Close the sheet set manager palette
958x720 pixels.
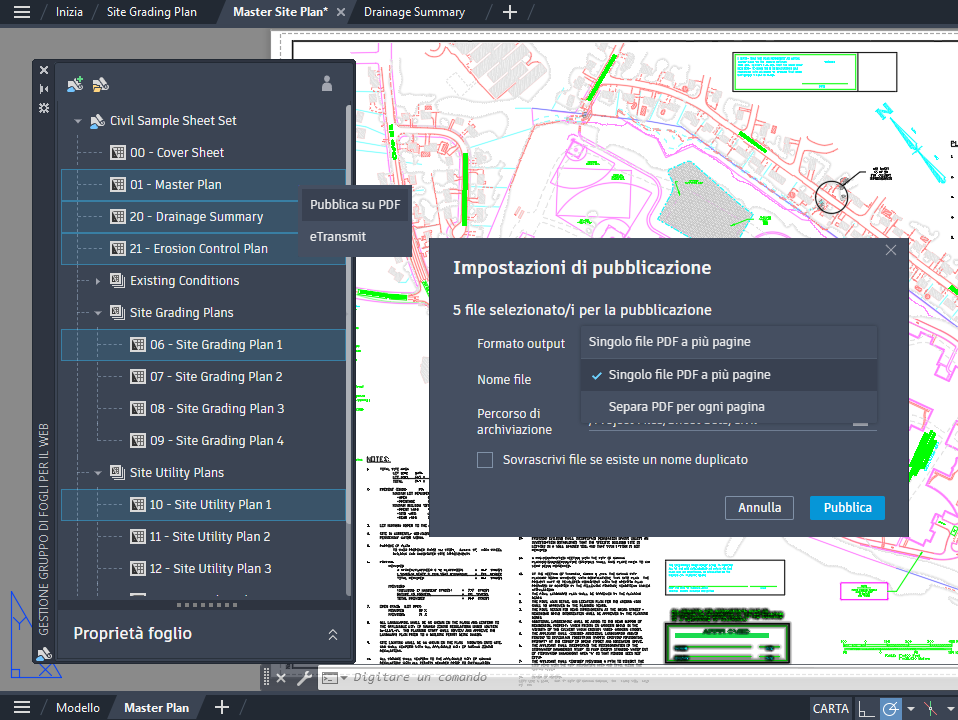[44, 70]
